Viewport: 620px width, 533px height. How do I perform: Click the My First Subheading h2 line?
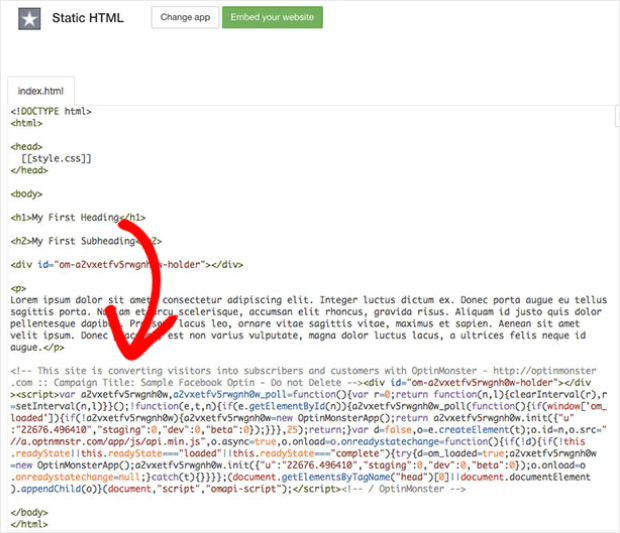point(86,241)
